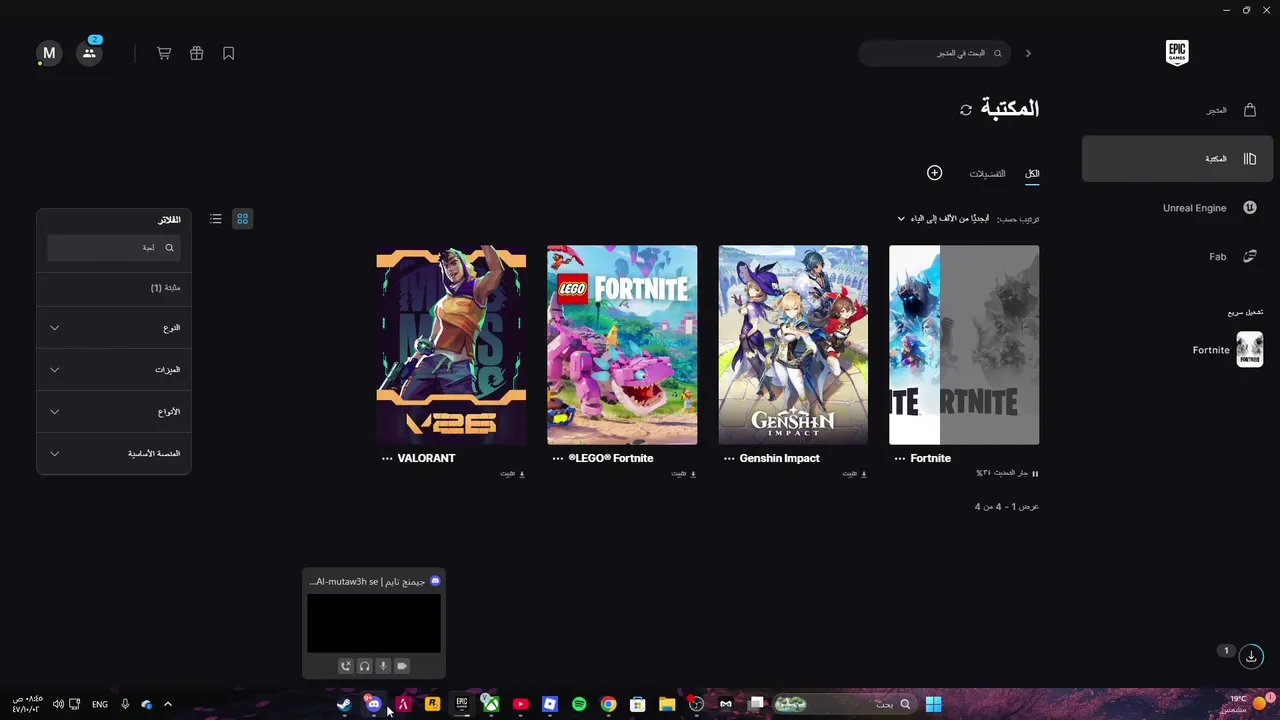Open المكتبة library in the sidebar
This screenshot has height=720, width=1280.
pyautogui.click(x=1178, y=159)
